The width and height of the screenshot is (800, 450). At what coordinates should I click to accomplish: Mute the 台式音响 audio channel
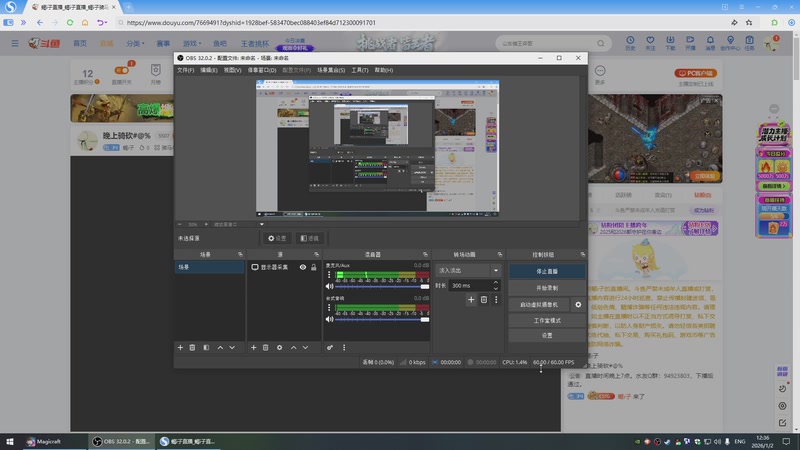point(329,317)
